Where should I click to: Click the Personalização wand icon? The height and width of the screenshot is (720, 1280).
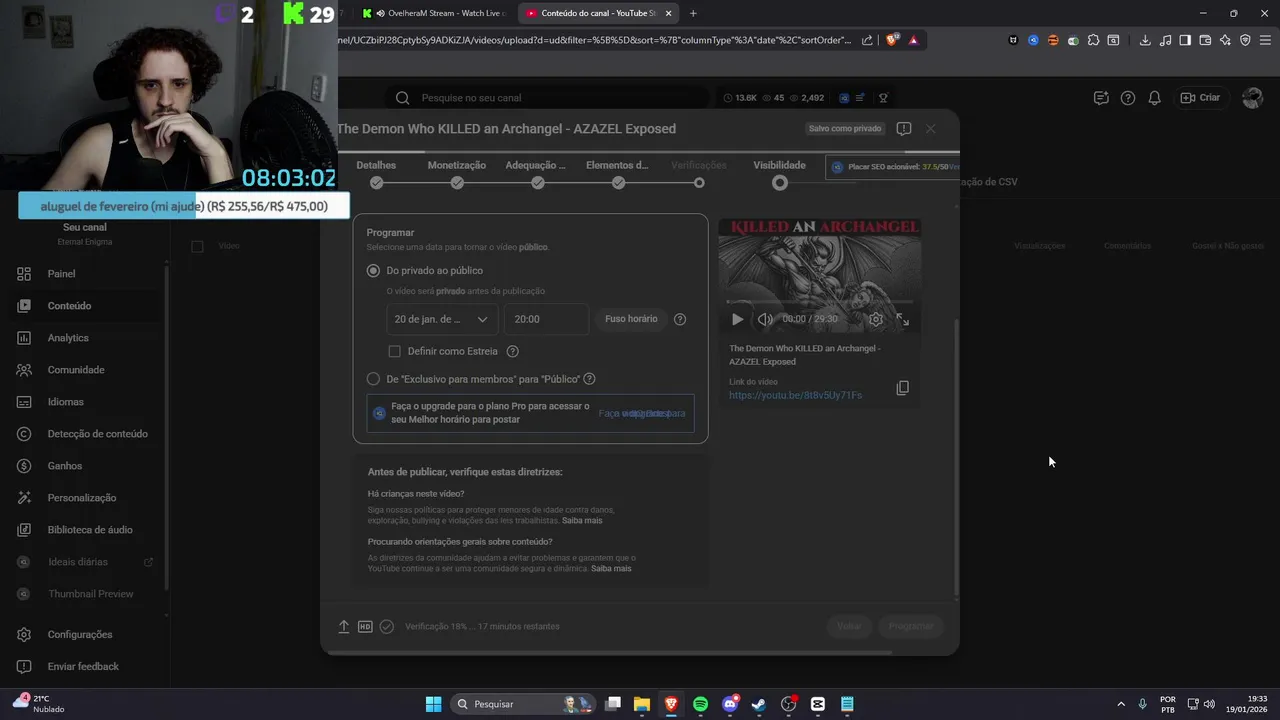[x=24, y=498]
